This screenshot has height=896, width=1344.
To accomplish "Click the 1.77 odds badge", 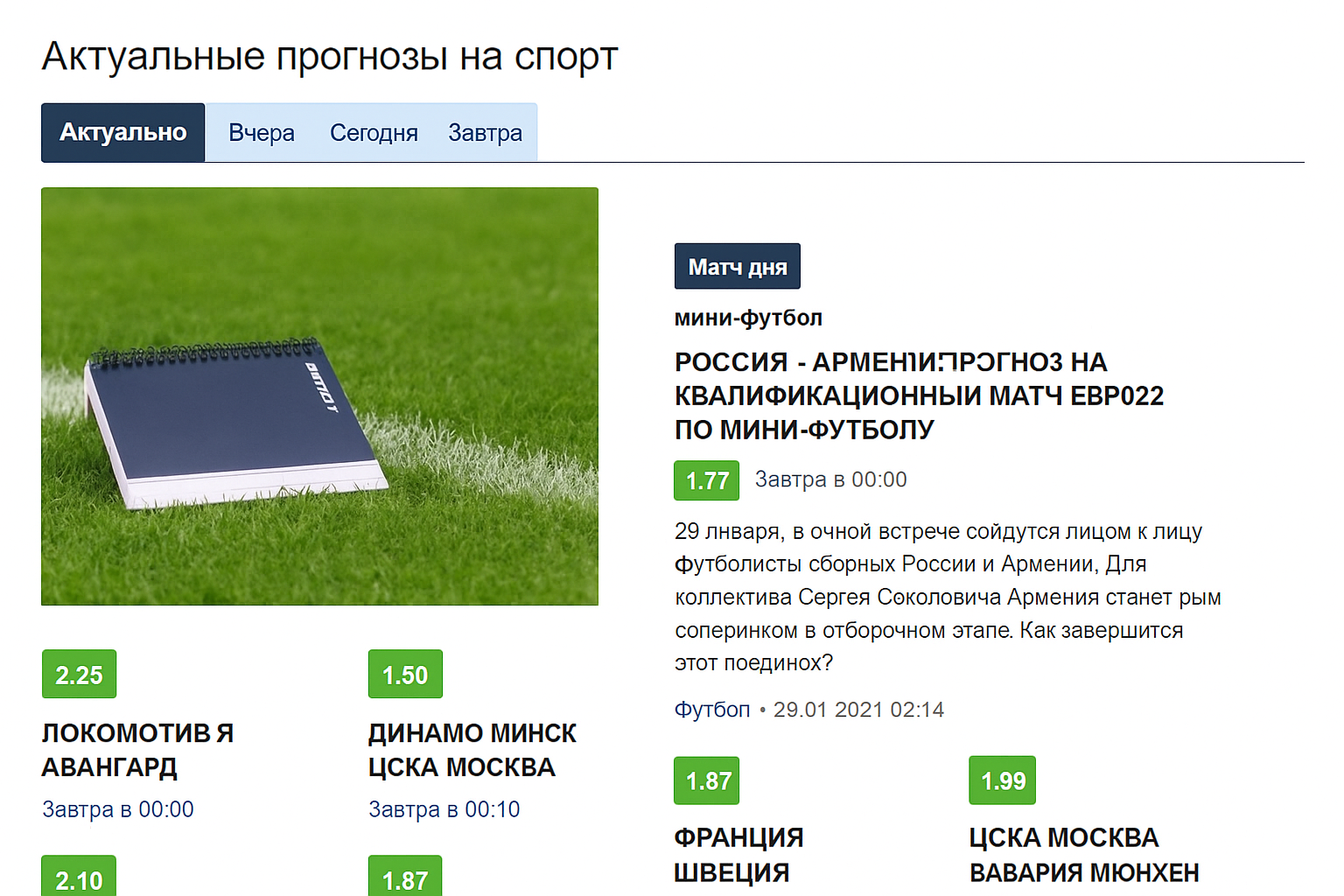I will (x=706, y=480).
